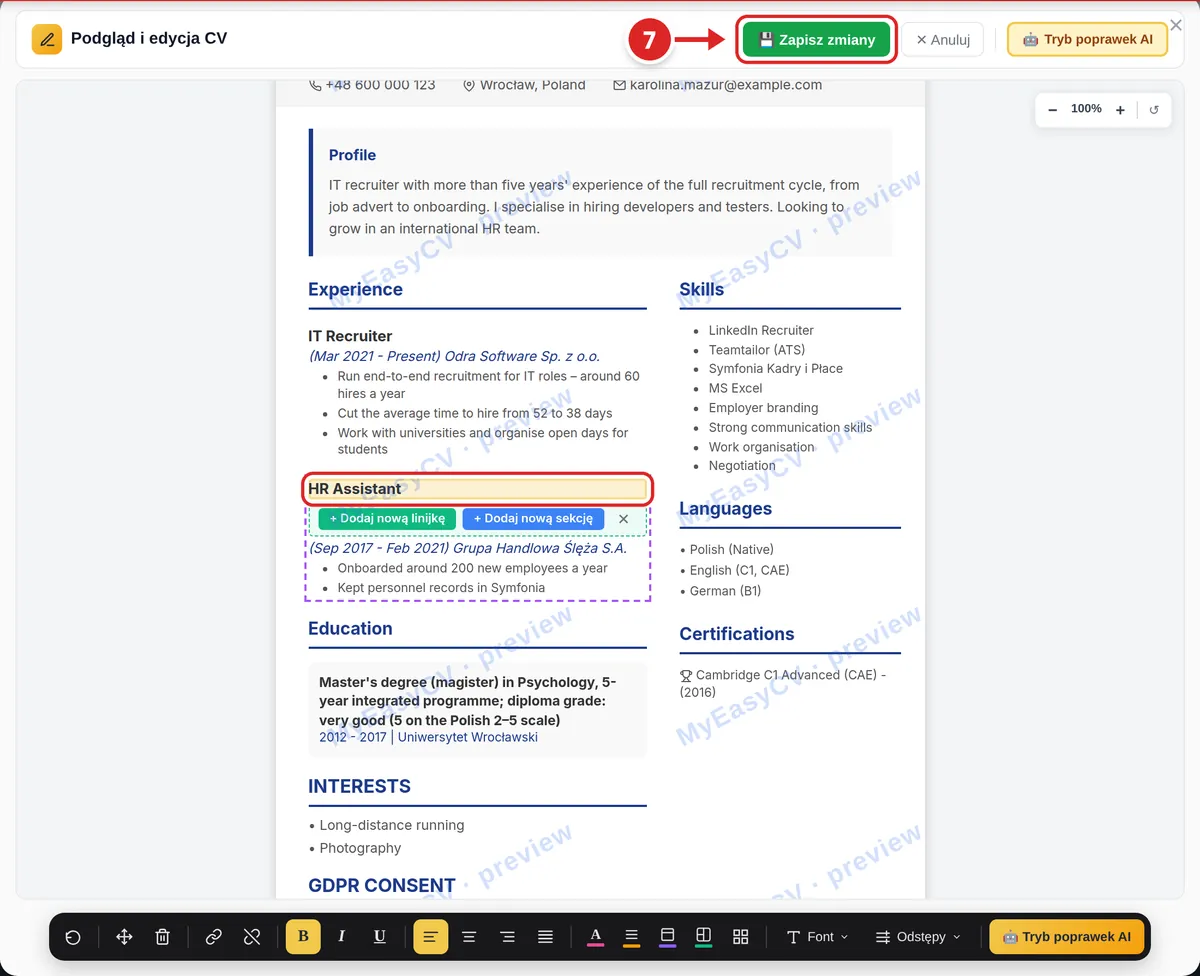
Task: Open the text color picker
Action: click(x=596, y=937)
